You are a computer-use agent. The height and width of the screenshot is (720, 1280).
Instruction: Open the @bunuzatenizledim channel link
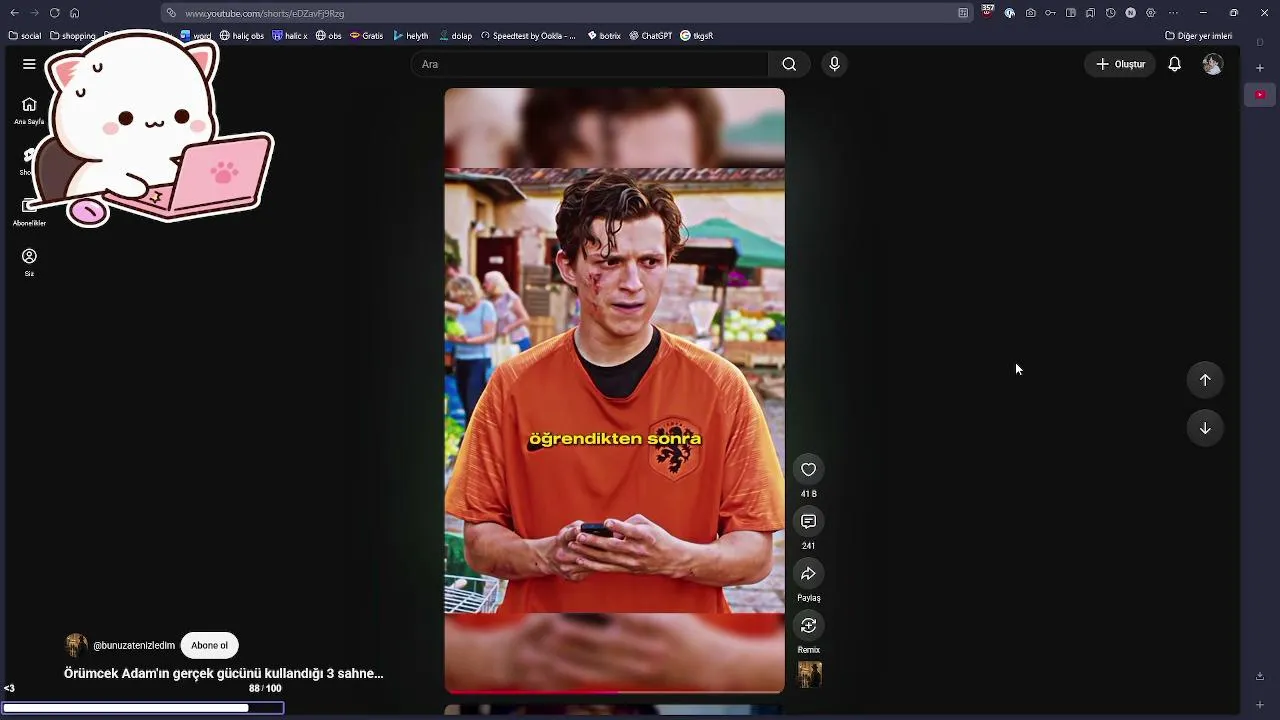134,646
